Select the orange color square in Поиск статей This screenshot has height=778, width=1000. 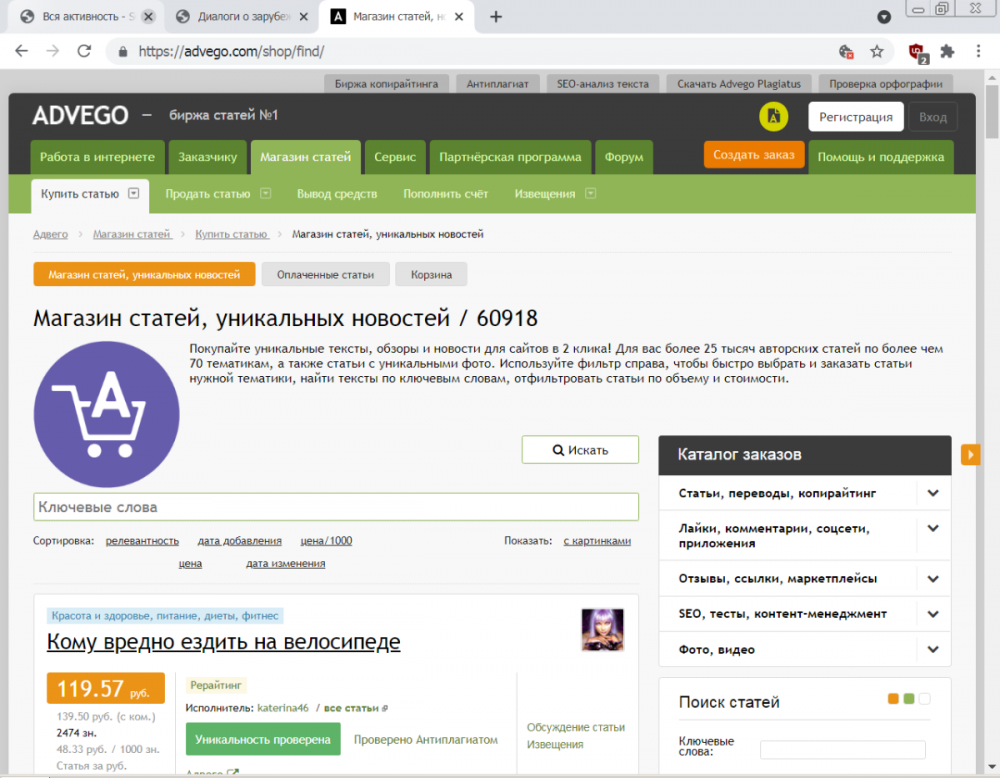pyautogui.click(x=893, y=699)
